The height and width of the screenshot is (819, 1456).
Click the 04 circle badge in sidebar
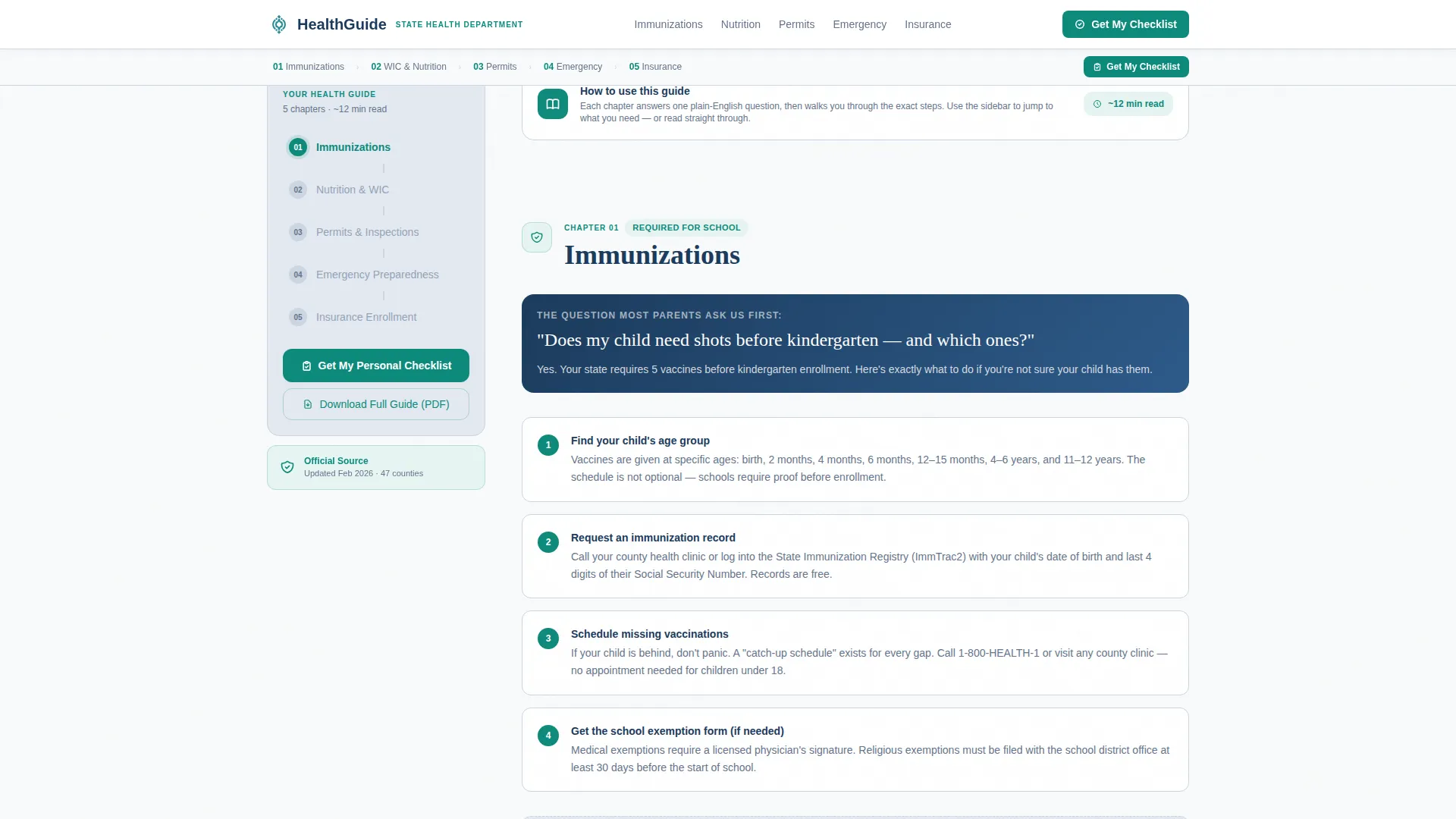click(x=298, y=275)
